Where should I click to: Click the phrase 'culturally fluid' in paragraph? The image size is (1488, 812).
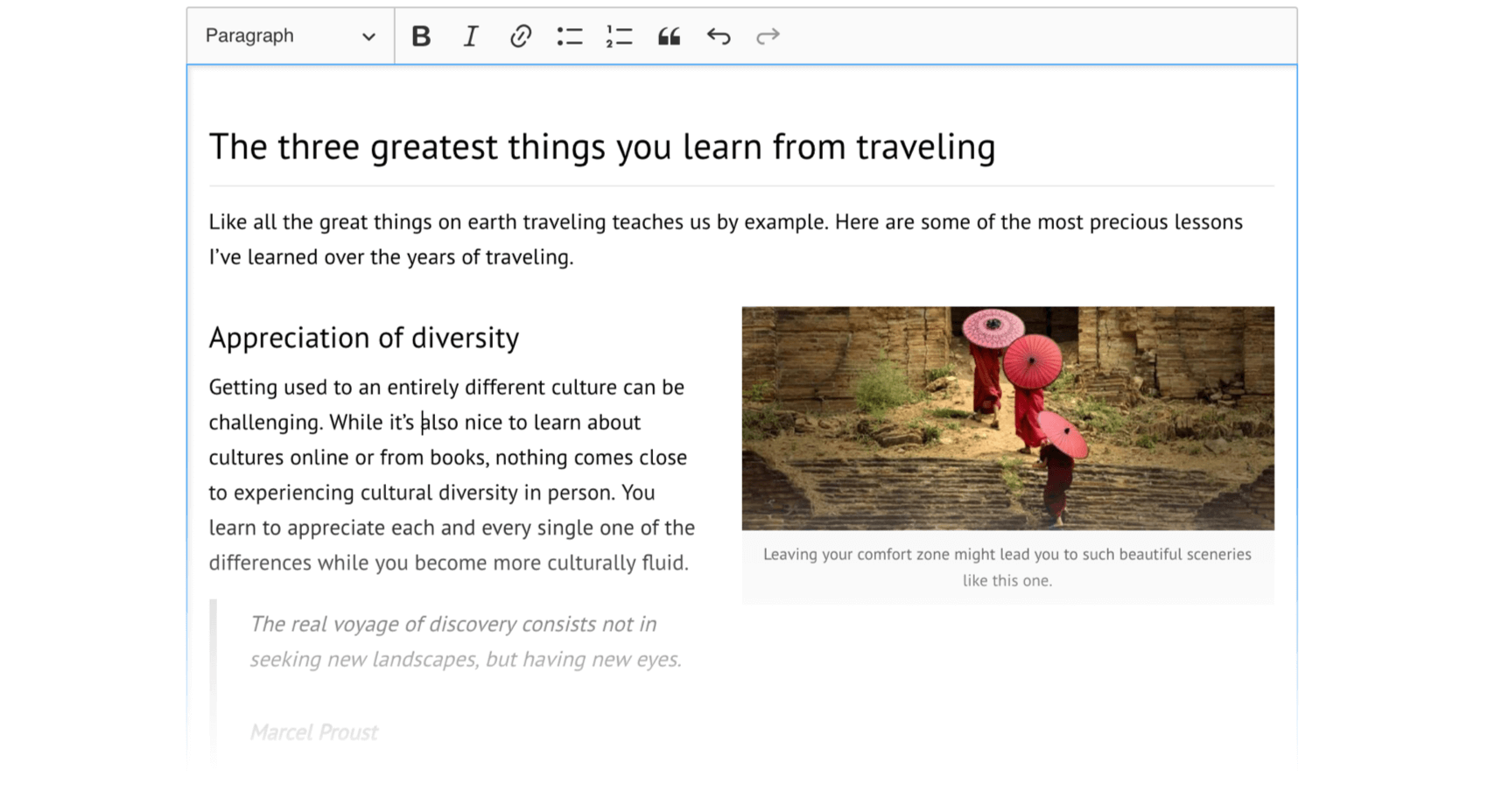click(x=616, y=563)
